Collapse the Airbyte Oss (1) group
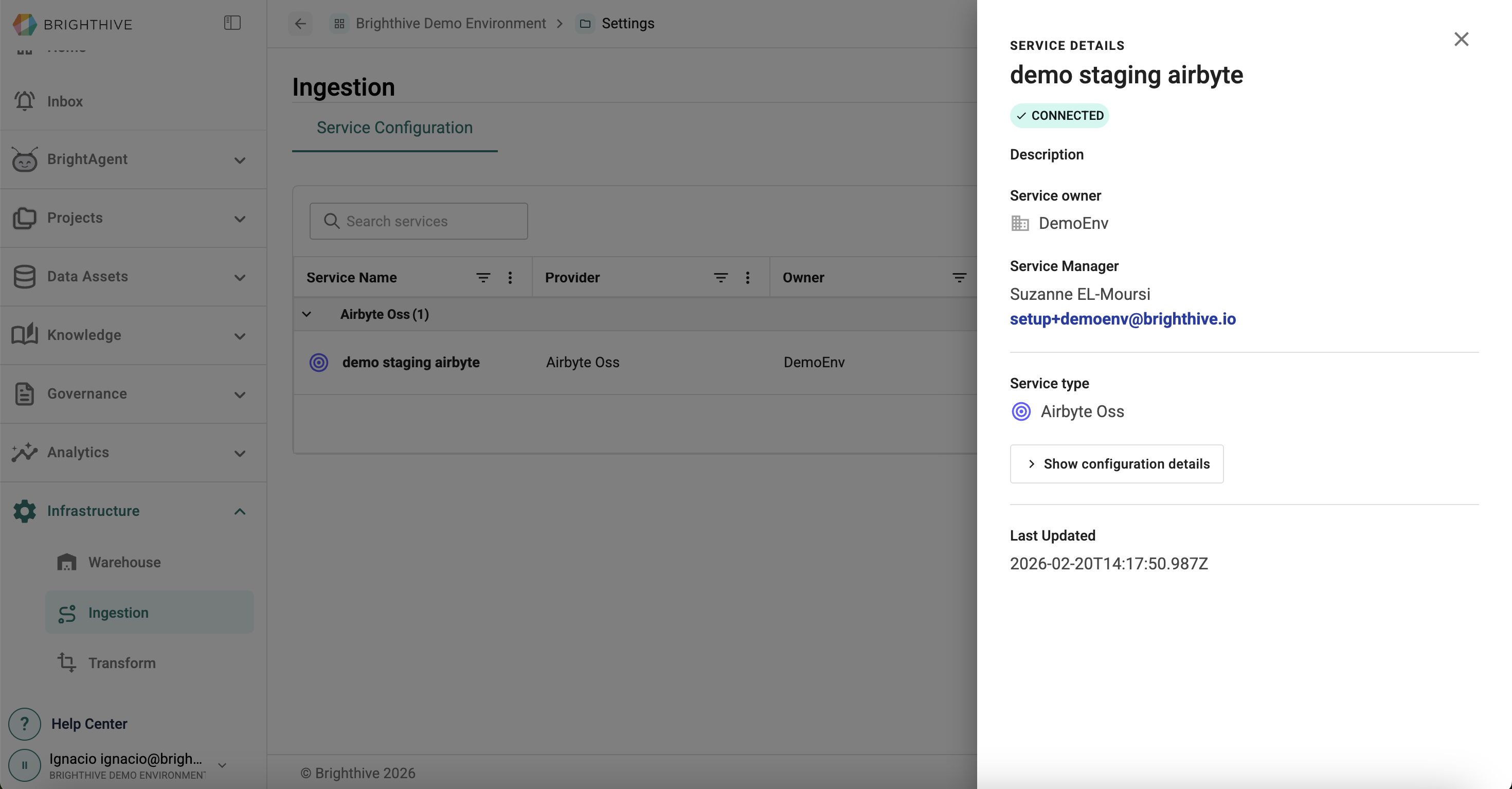 [307, 314]
